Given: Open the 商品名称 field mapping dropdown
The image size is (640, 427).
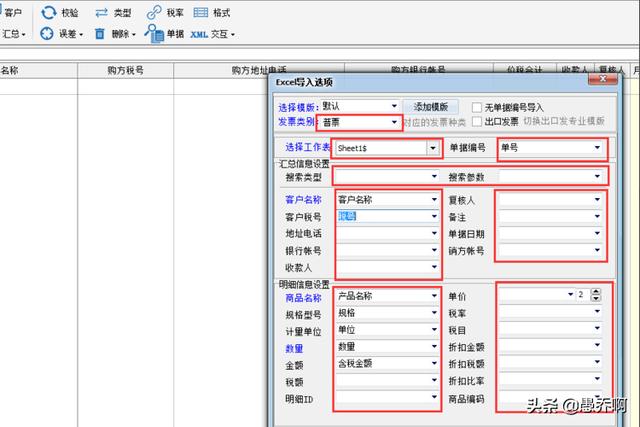Looking at the screenshot, I should click(432, 296).
